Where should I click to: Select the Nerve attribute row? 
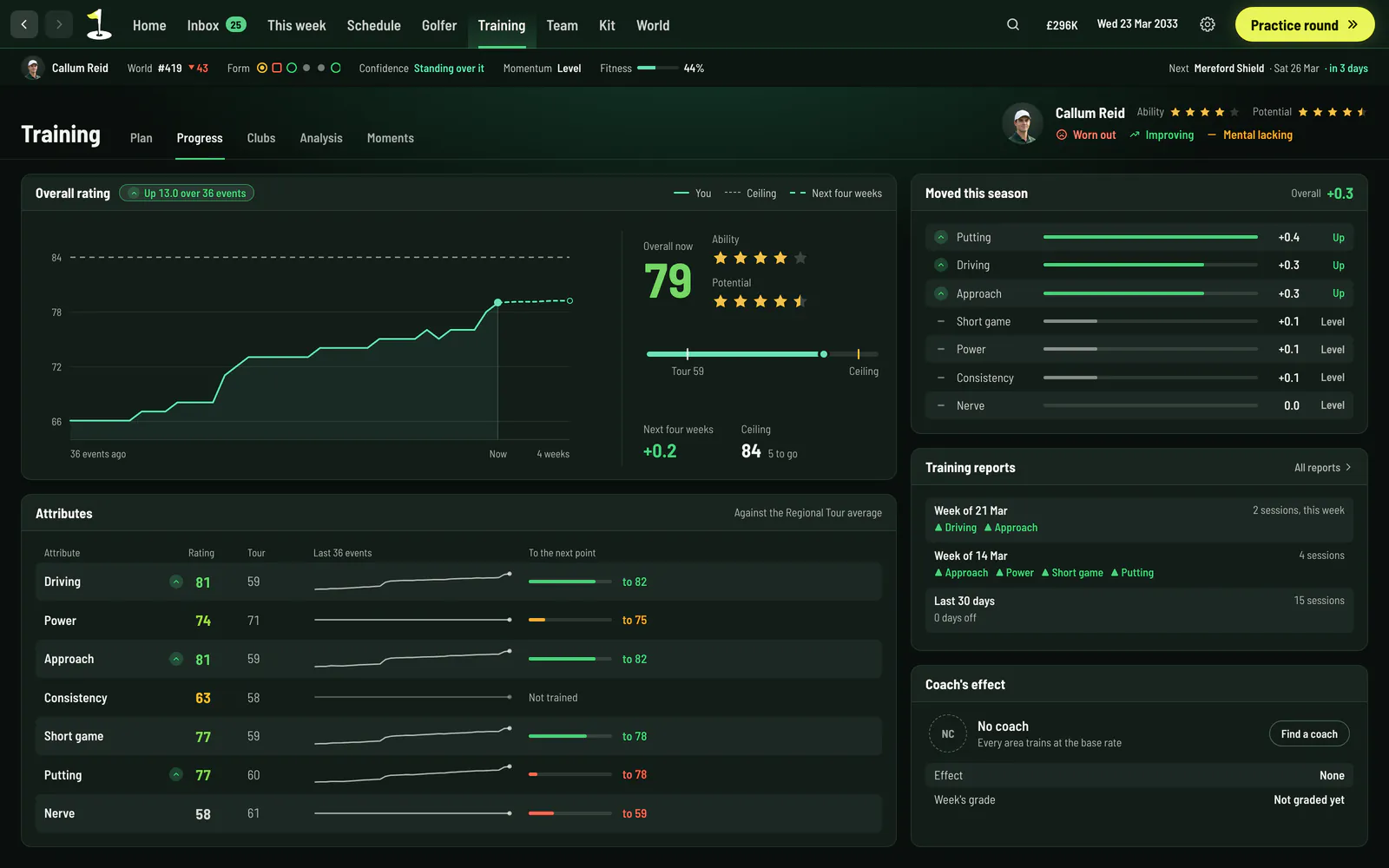[458, 813]
